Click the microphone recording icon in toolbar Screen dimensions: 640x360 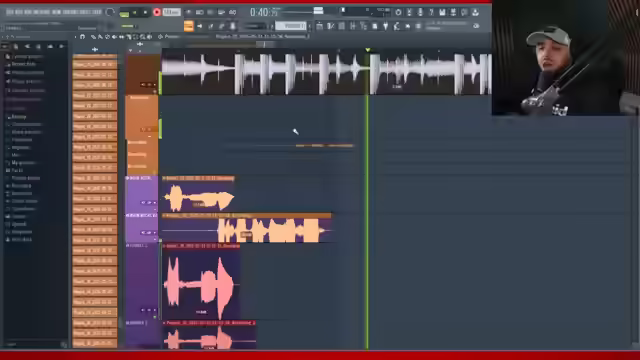point(420,13)
